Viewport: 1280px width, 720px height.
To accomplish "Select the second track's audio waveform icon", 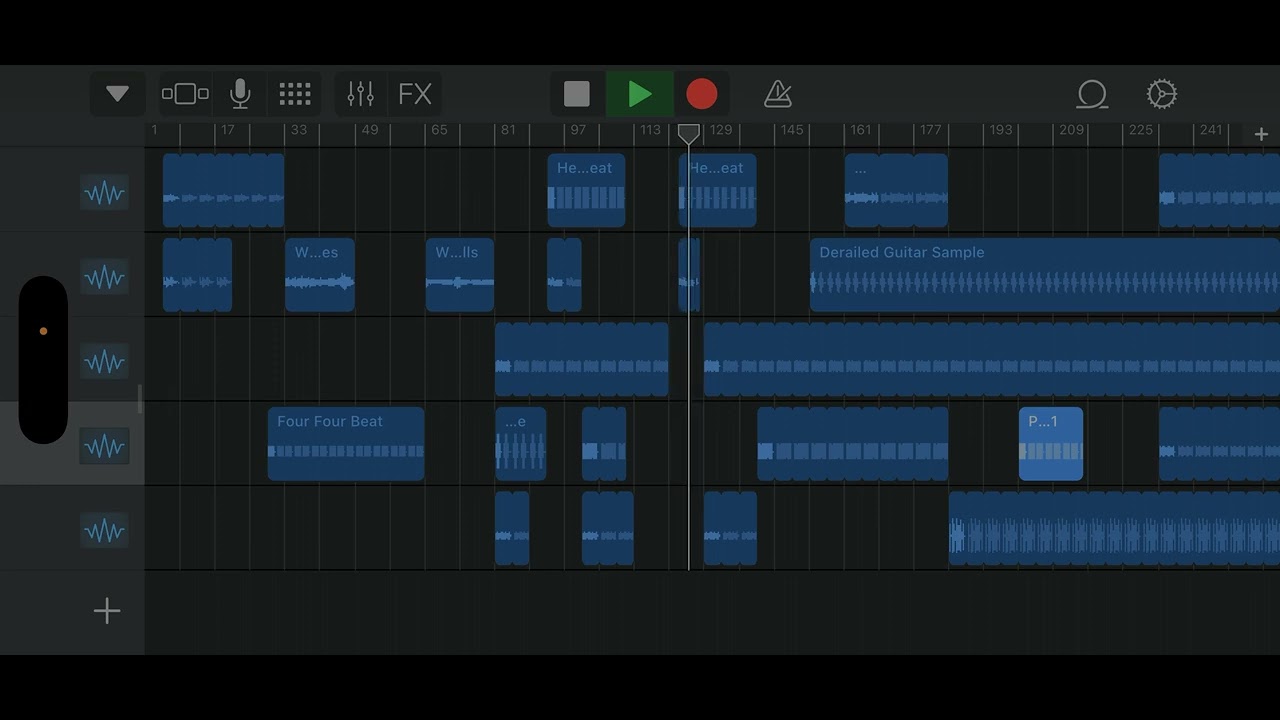I will (x=105, y=277).
